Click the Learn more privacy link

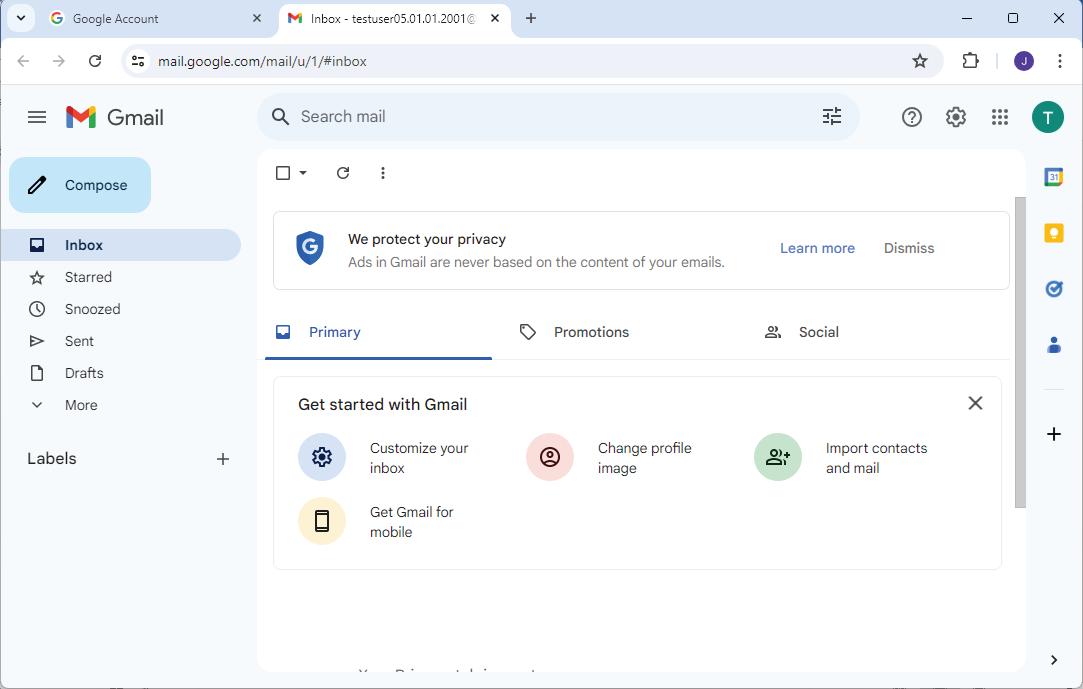[x=817, y=249]
